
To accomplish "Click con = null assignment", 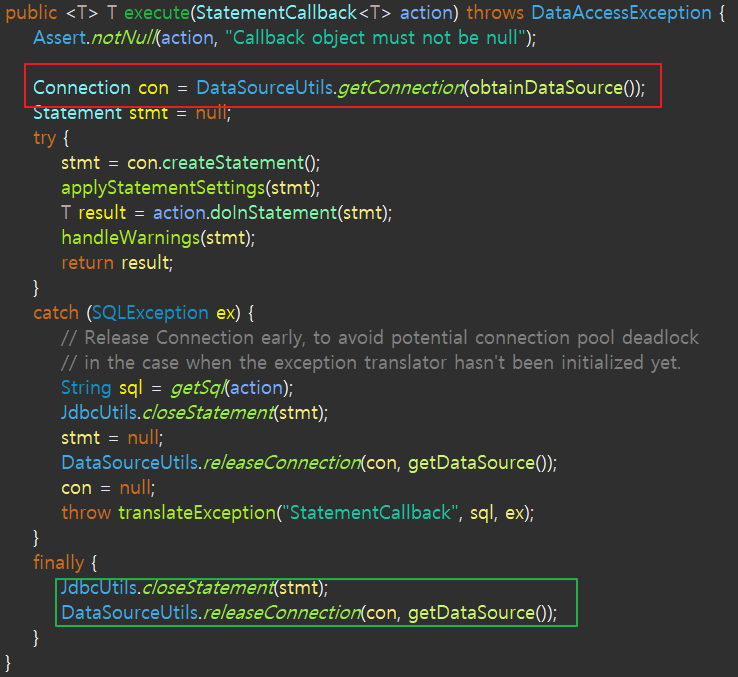I will pos(108,488).
